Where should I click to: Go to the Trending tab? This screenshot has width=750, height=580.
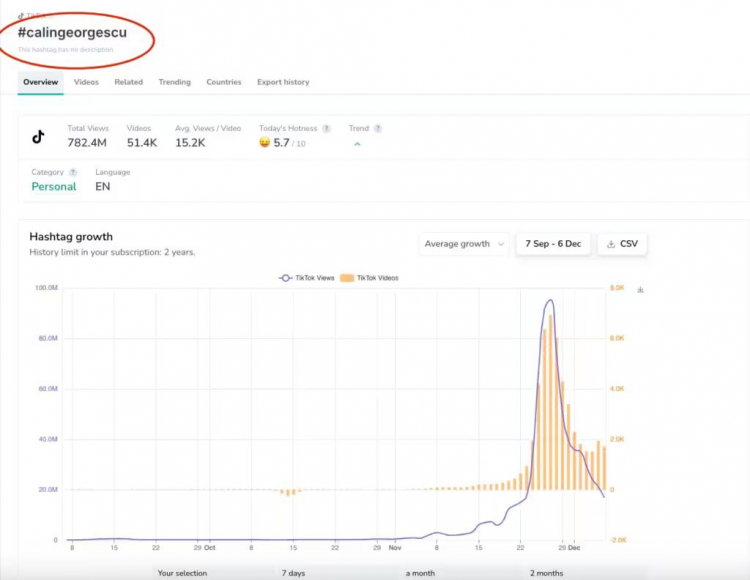pyautogui.click(x=175, y=82)
